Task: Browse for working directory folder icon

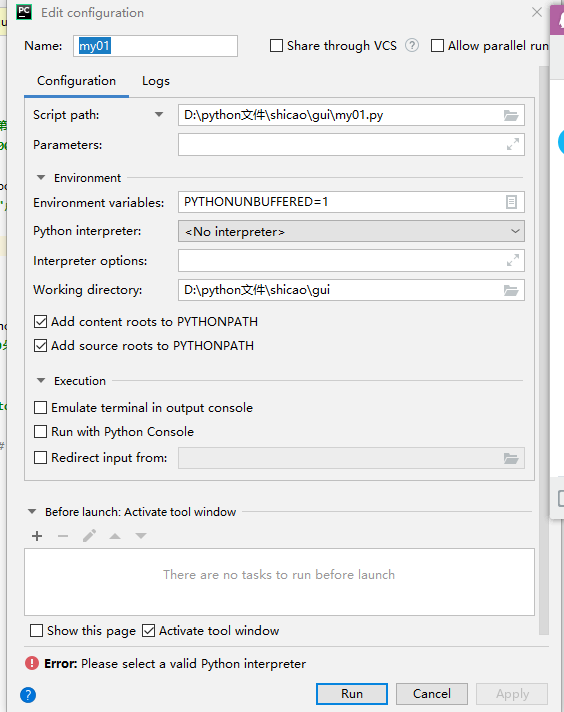Action: tap(511, 290)
